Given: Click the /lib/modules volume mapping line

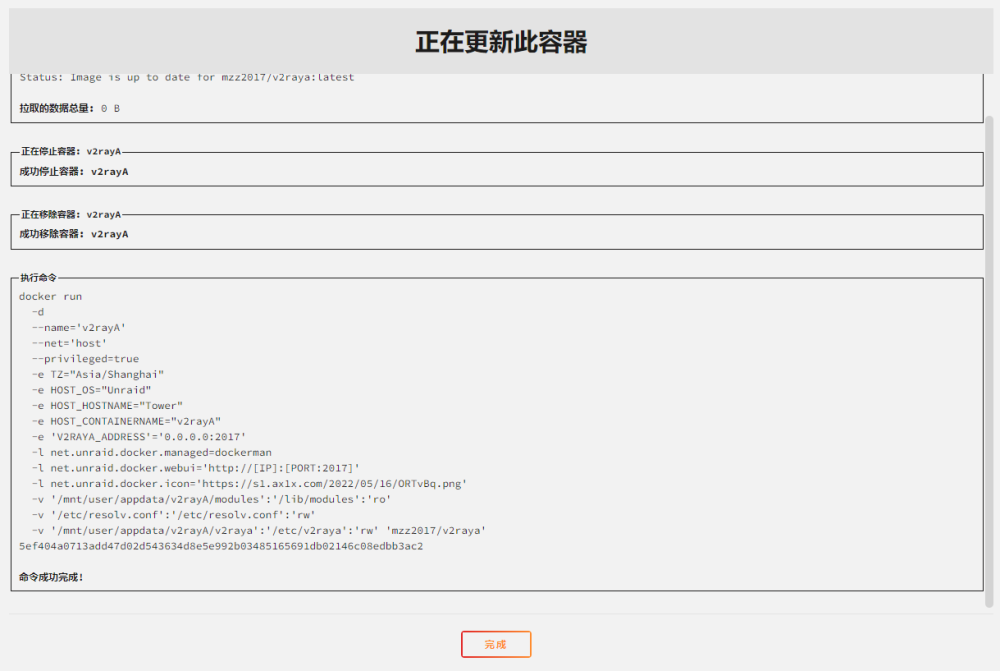Looking at the screenshot, I should [212, 499].
